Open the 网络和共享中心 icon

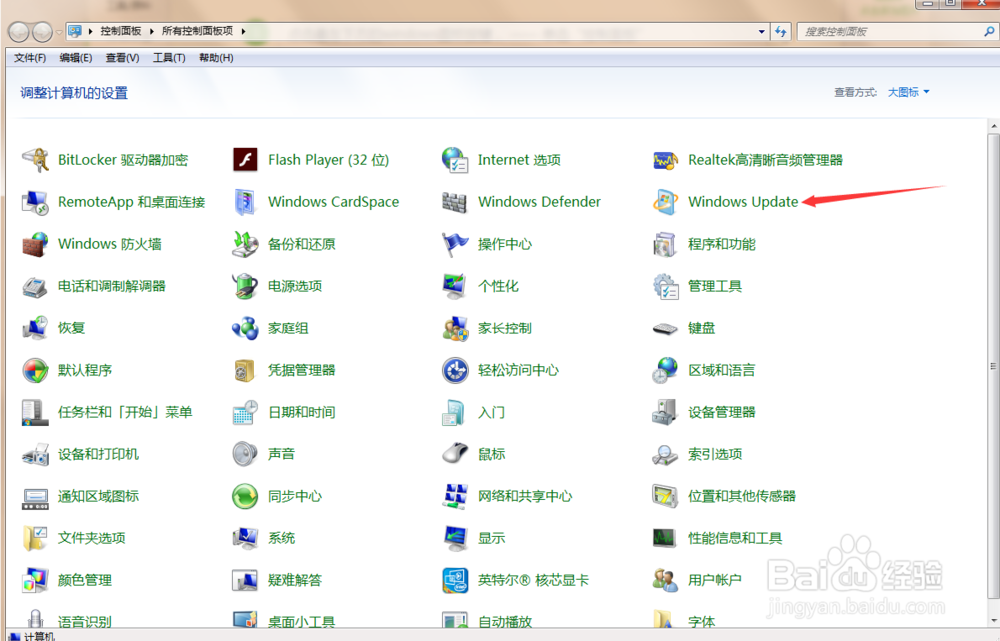click(x=455, y=496)
